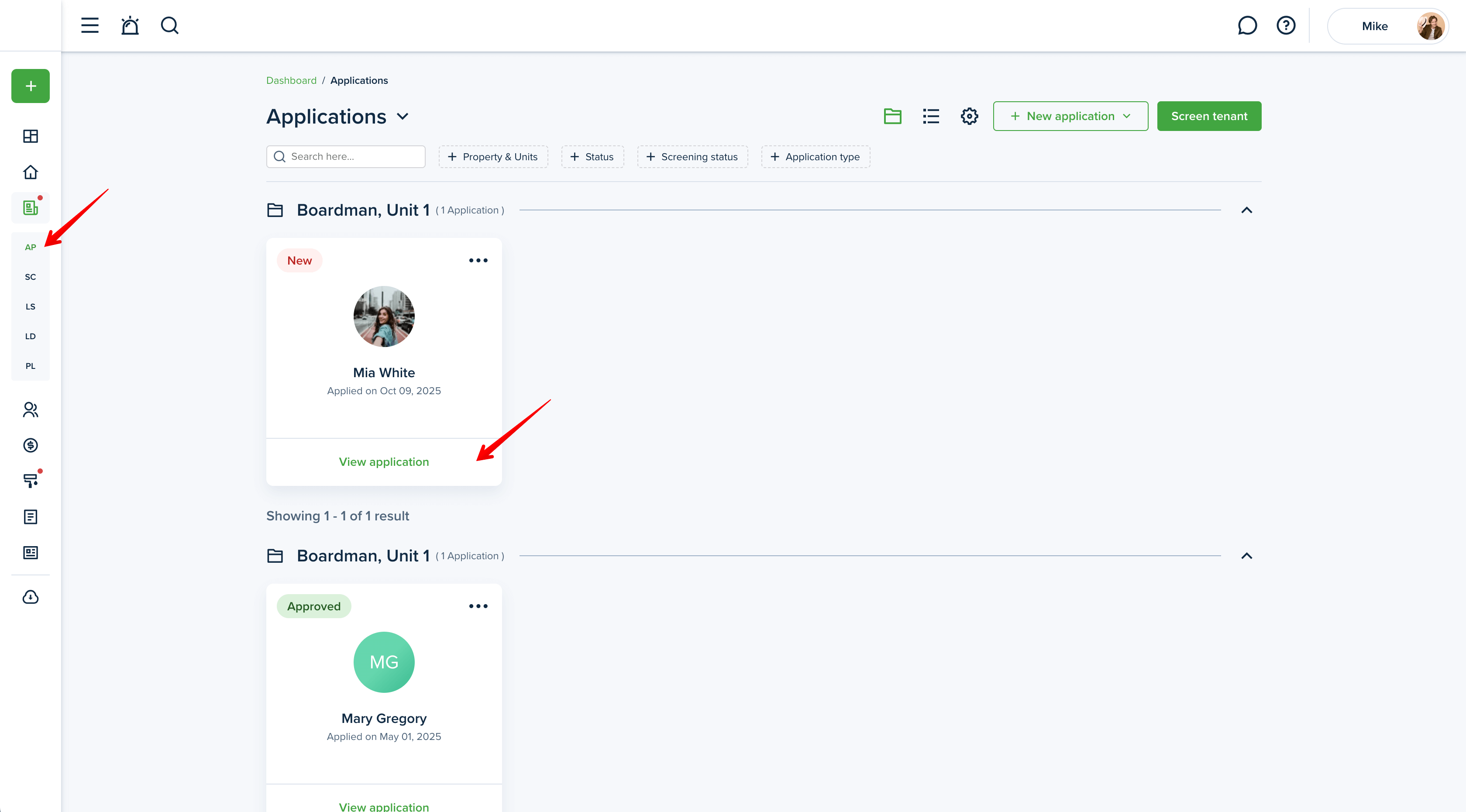Click the green plus create button
The height and width of the screenshot is (812, 1466).
click(31, 86)
